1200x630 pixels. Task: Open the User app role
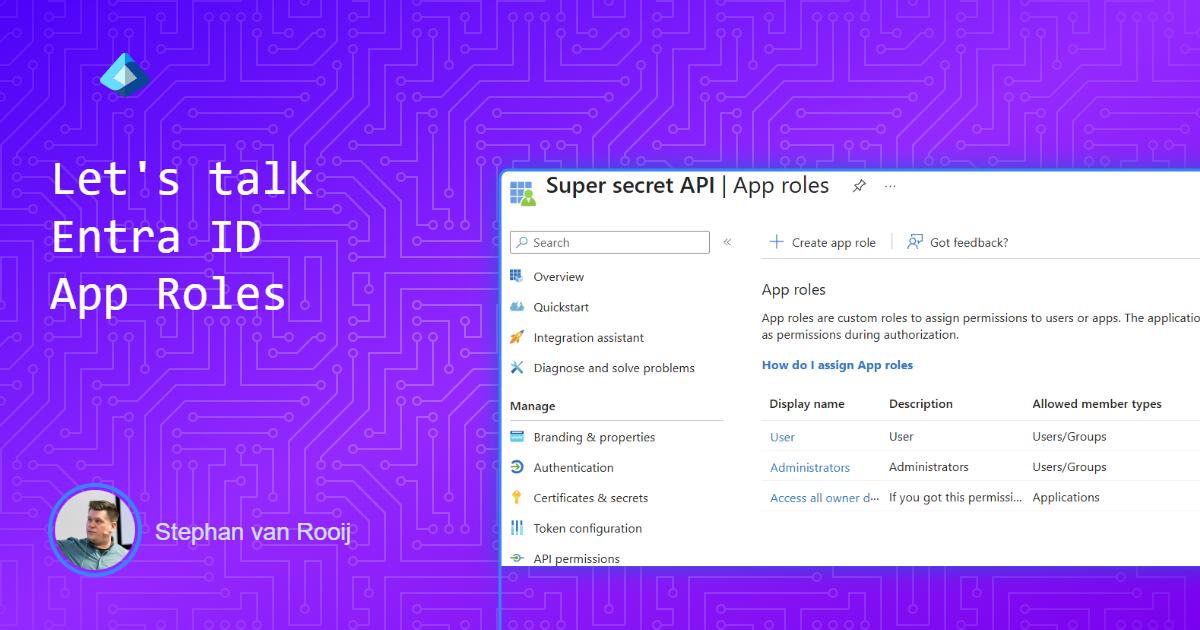pos(783,437)
